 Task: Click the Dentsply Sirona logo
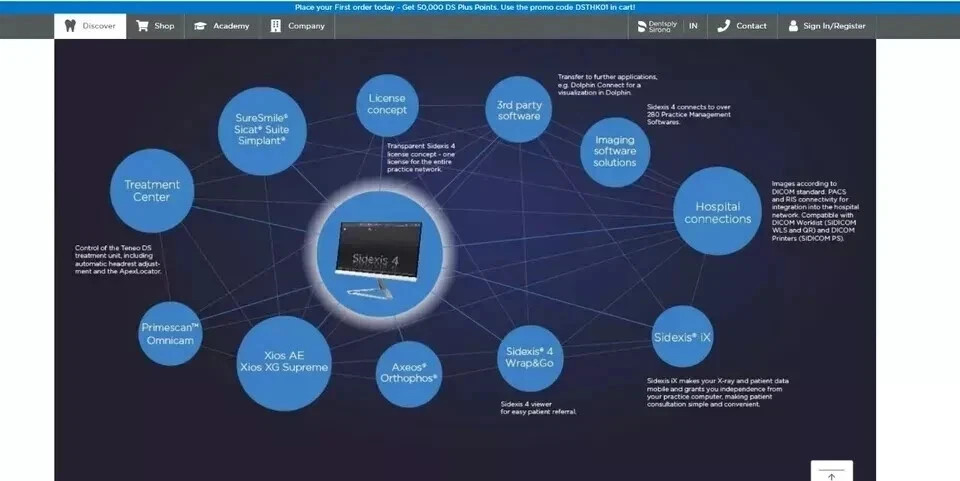657,26
